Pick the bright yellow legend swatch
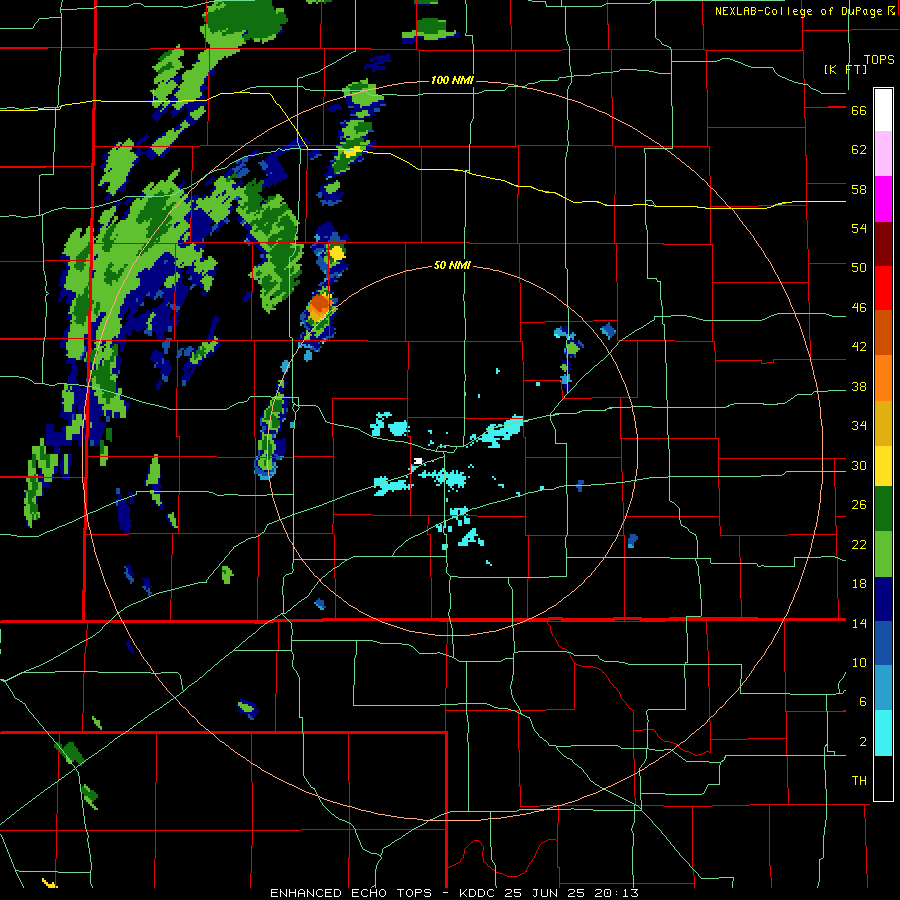The height and width of the screenshot is (900, 900). coord(883,465)
